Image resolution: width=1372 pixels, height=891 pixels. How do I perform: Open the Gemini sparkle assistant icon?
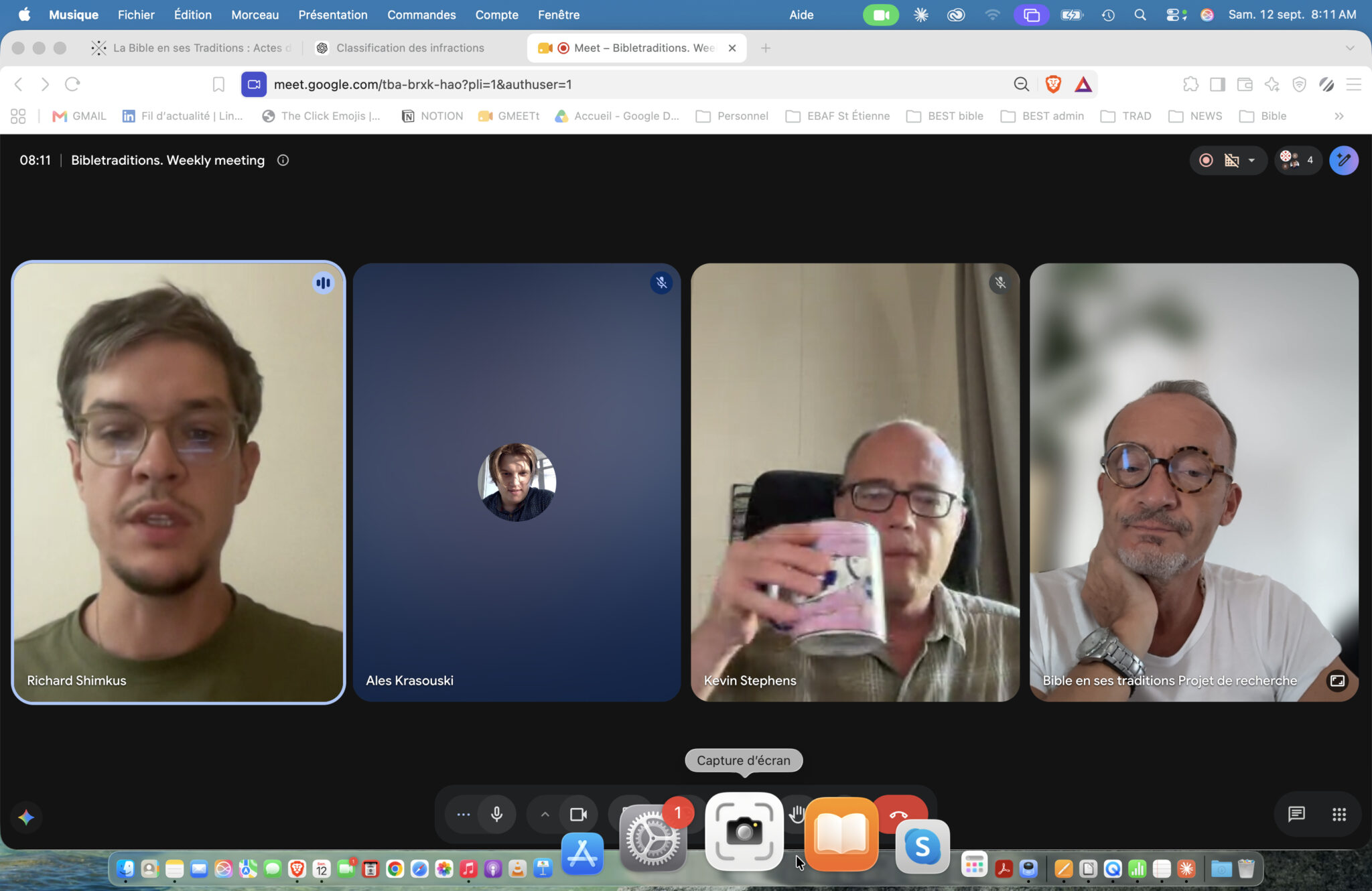point(26,817)
